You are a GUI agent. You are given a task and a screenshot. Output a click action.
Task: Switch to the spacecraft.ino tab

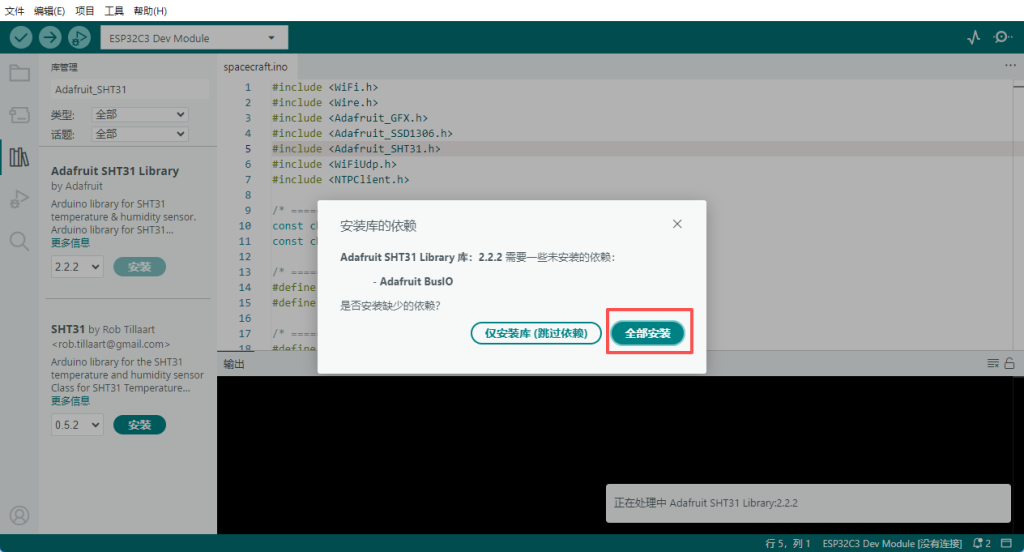255,67
